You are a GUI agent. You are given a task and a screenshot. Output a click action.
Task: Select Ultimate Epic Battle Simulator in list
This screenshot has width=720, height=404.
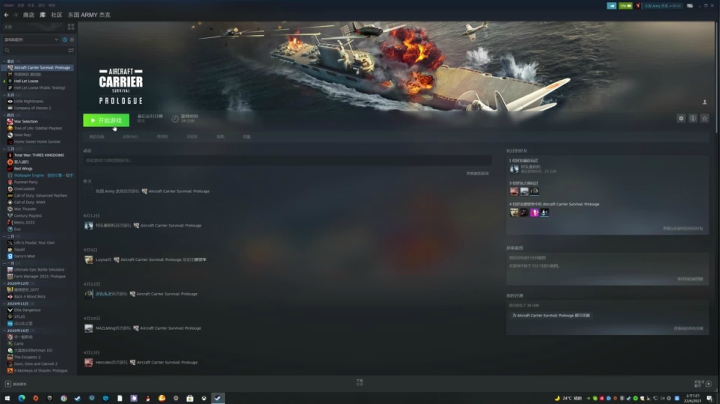(x=39, y=269)
